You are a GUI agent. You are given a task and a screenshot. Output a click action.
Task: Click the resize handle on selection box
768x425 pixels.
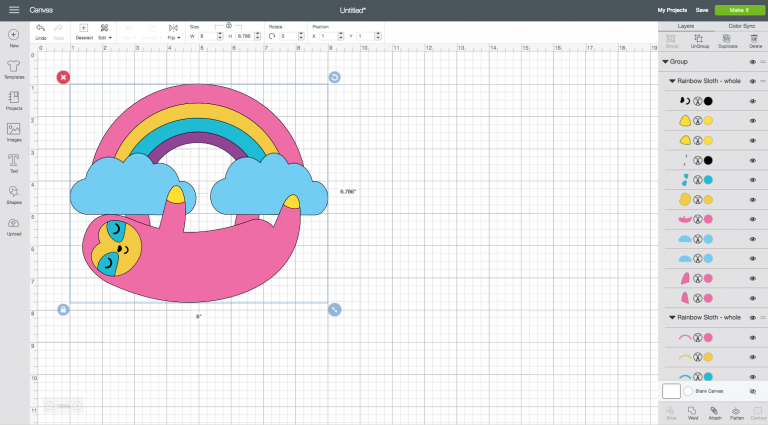[335, 309]
